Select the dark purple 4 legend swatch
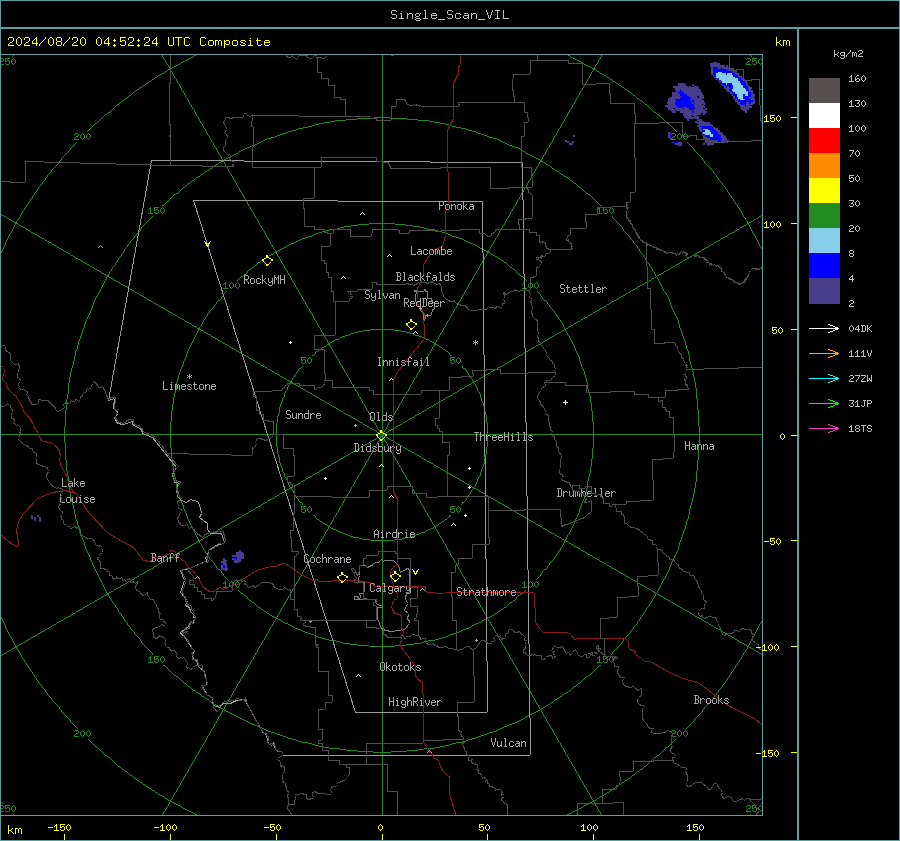Viewport: 900px width, 841px height. click(x=824, y=290)
